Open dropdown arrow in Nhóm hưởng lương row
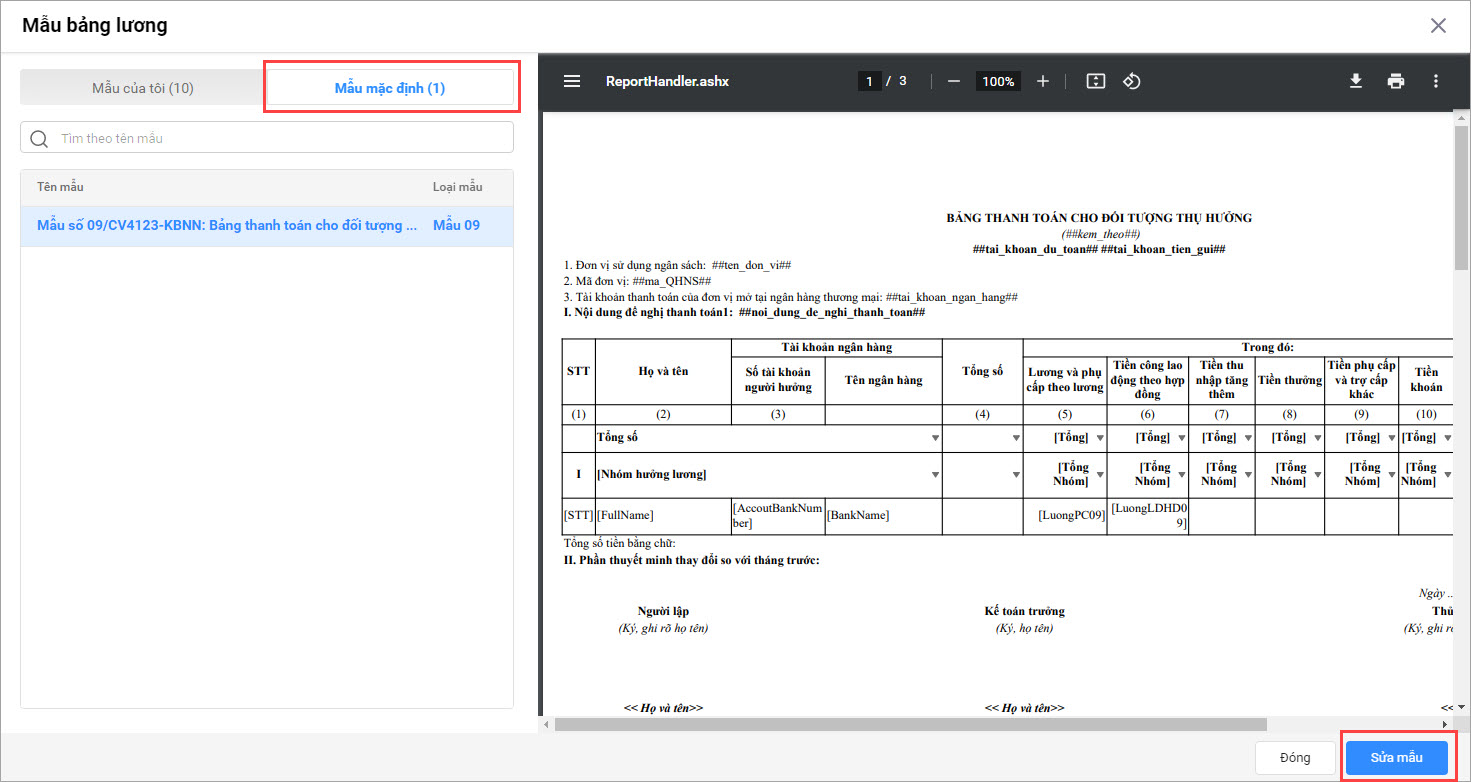This screenshot has height=782, width=1471. [x=935, y=475]
